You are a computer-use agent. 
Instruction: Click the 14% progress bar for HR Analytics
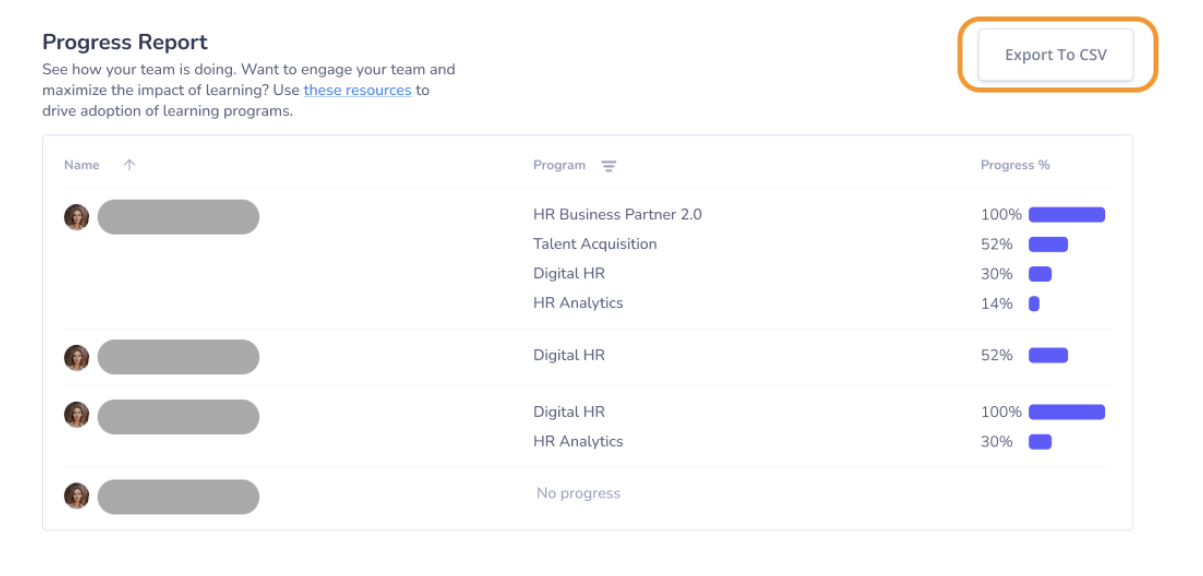pos(1034,303)
